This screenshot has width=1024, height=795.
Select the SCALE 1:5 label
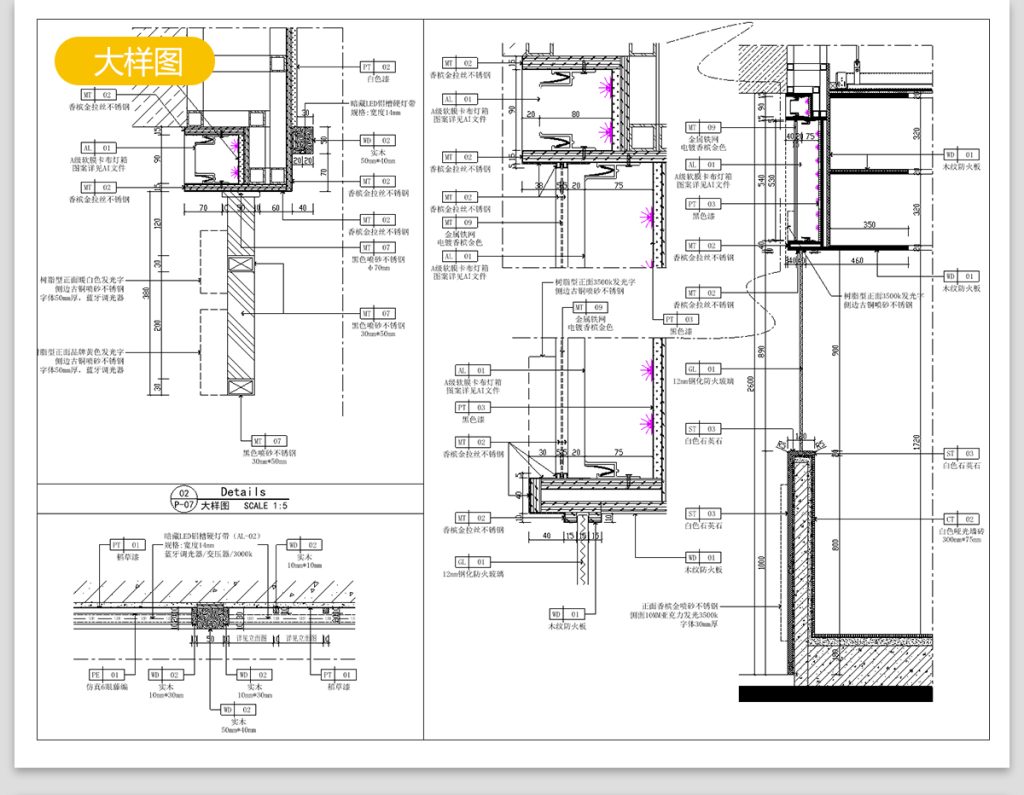click(265, 506)
